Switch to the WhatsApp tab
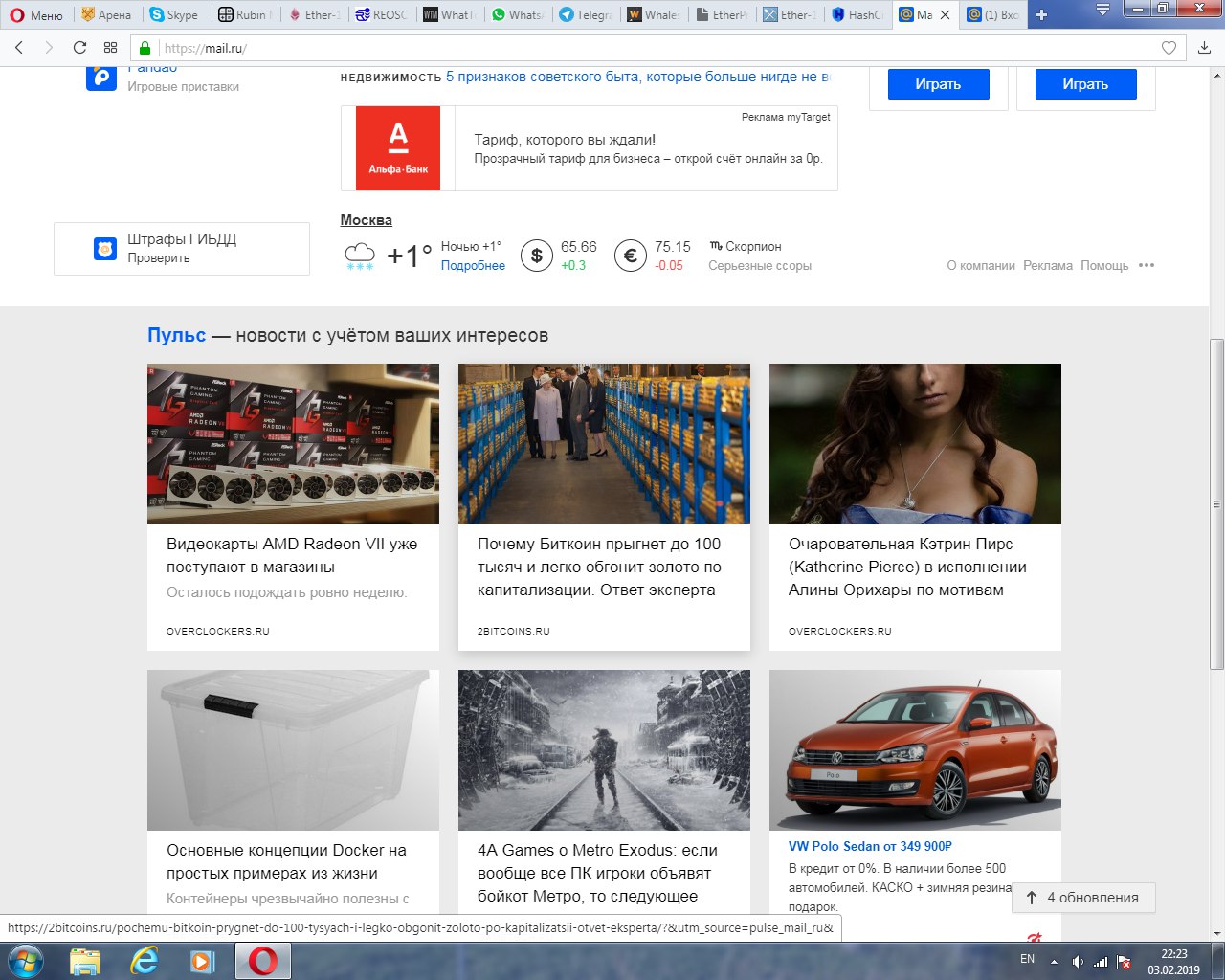Image resolution: width=1225 pixels, height=980 pixels. 518,14
